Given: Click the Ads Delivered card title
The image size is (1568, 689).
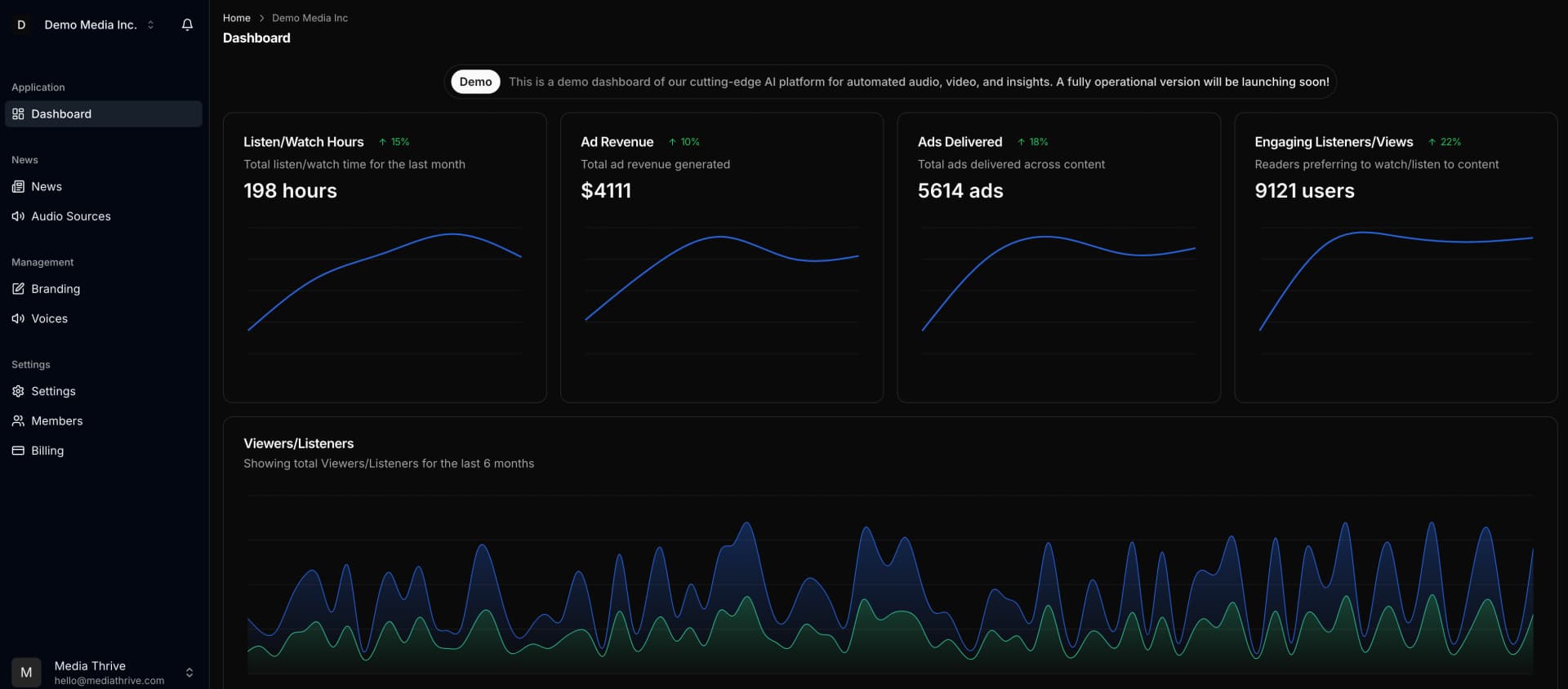Looking at the screenshot, I should coord(960,142).
